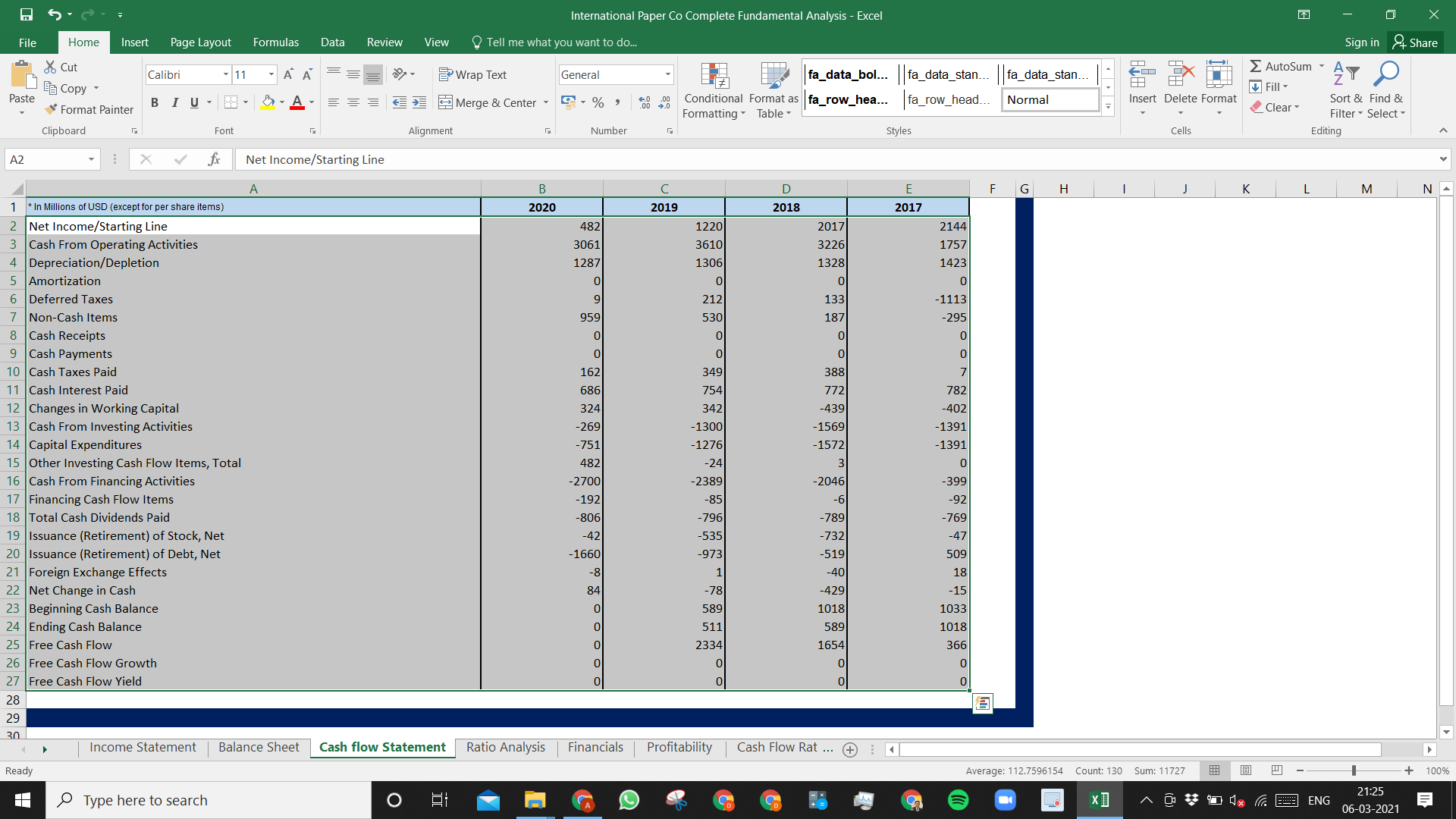1456x819 pixels.
Task: Click the vertical scrollbar down arrow
Action: pos(1446,732)
